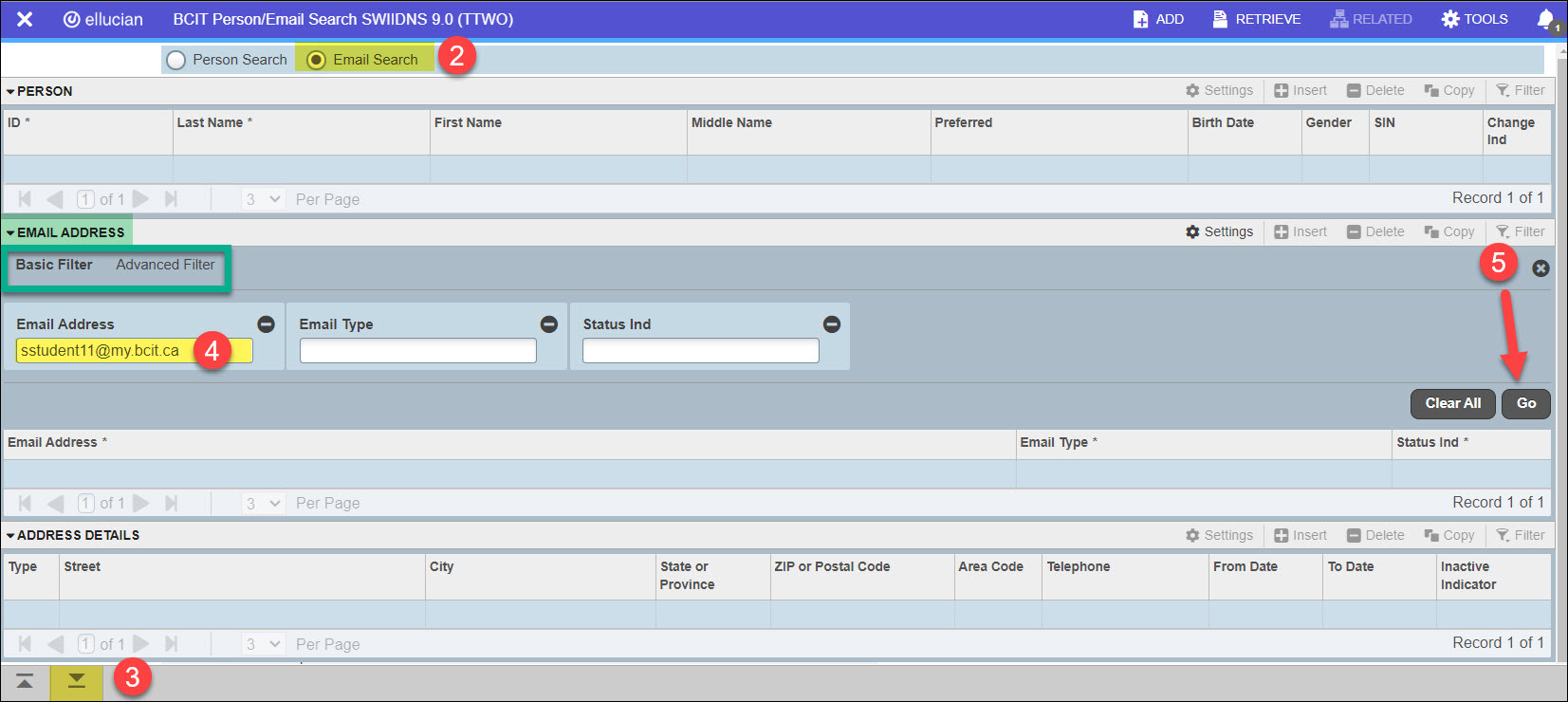
Task: Go to next page in PERSON section
Action: click(141, 199)
